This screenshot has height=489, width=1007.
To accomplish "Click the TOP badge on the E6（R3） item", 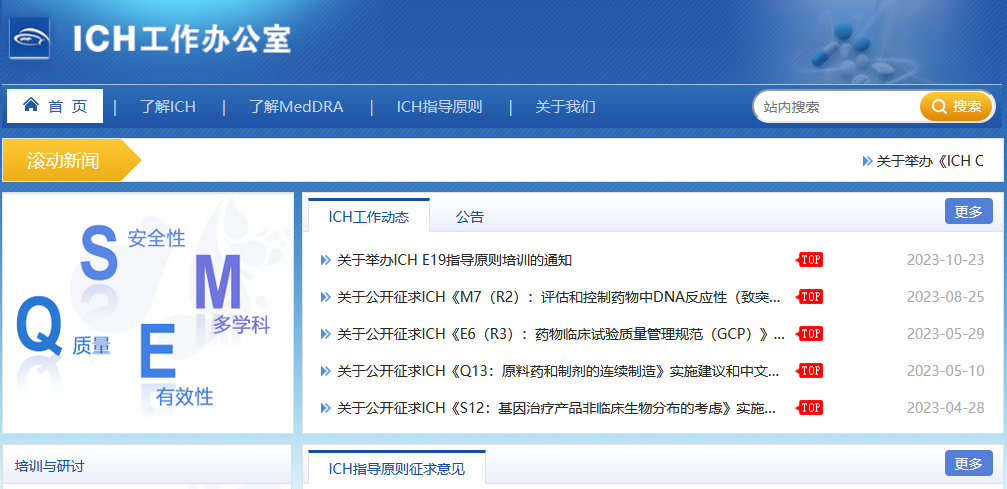I will coord(810,333).
